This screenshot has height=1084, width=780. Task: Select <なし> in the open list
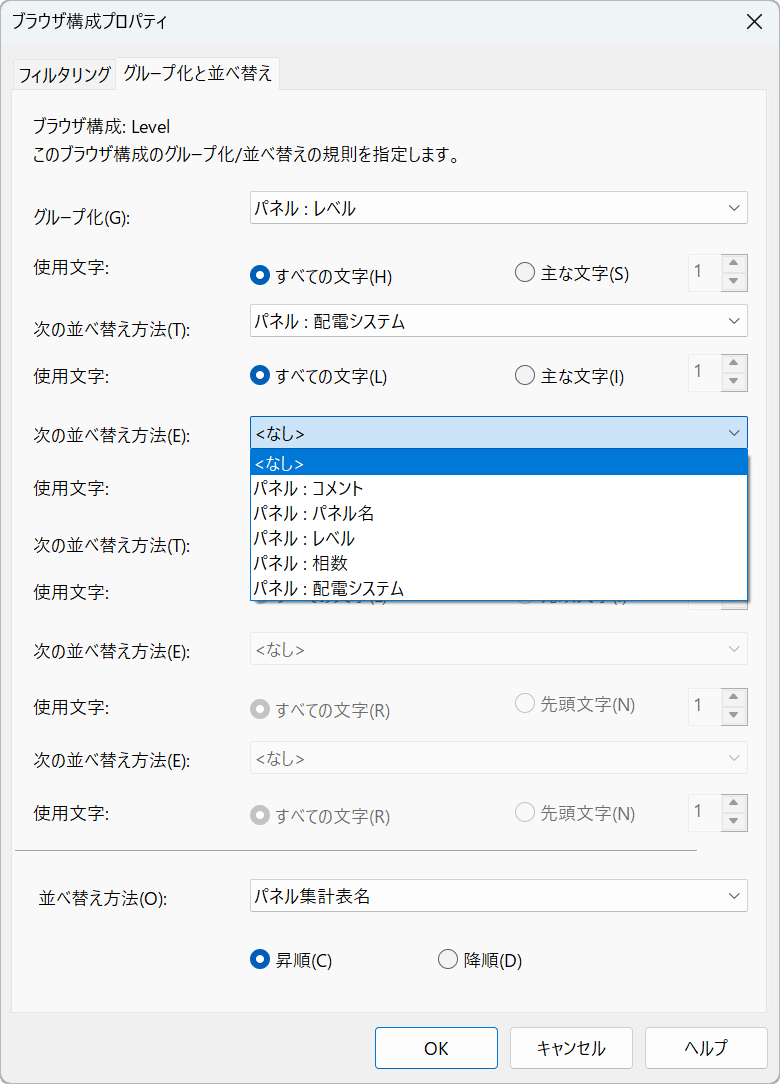point(280,464)
